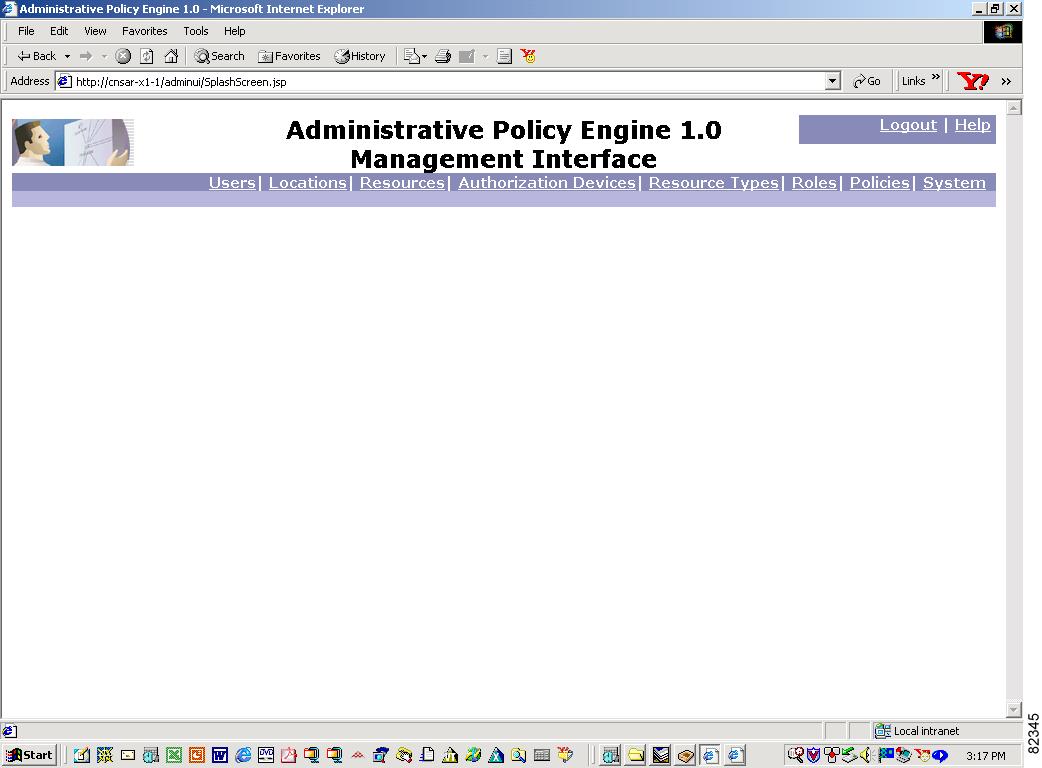Launch Adobe Acrobat from quick launch

[x=288, y=755]
